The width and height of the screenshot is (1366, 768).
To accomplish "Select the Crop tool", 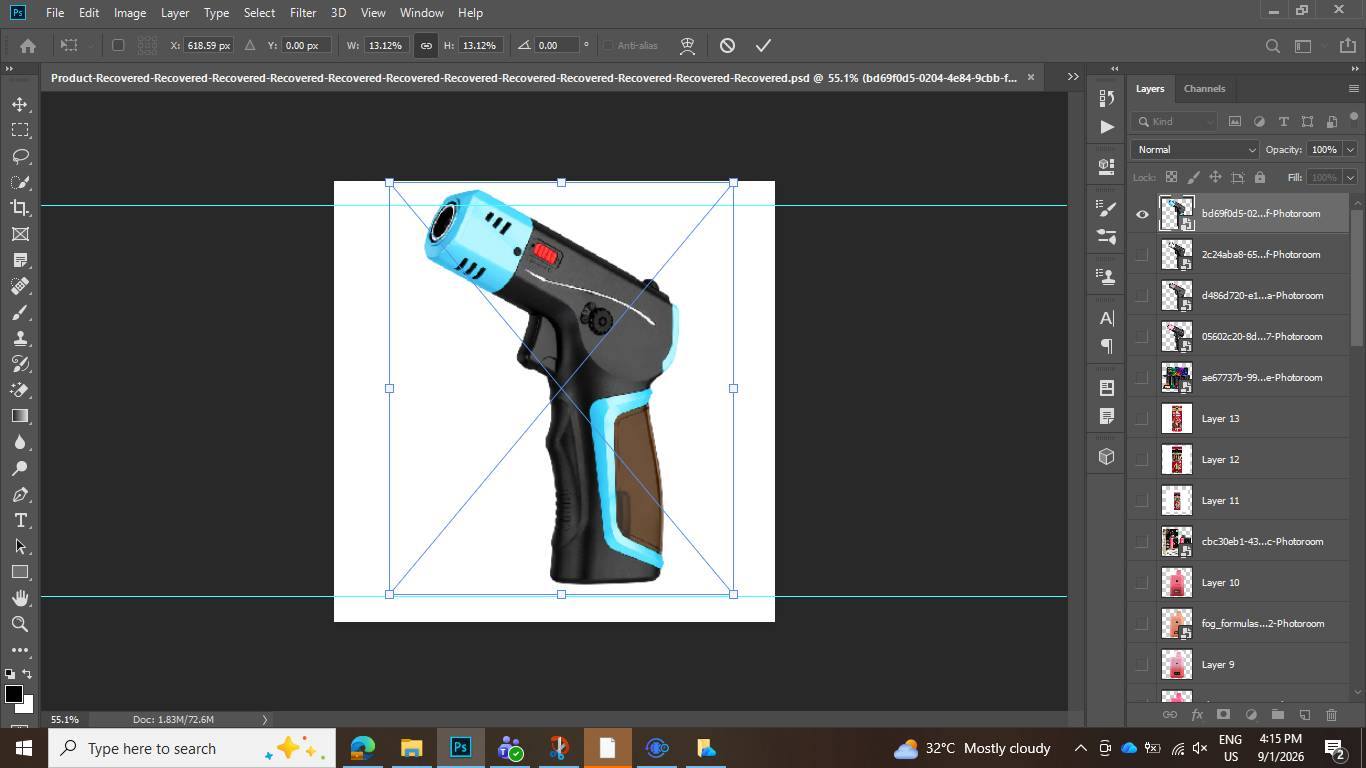I will point(20,208).
